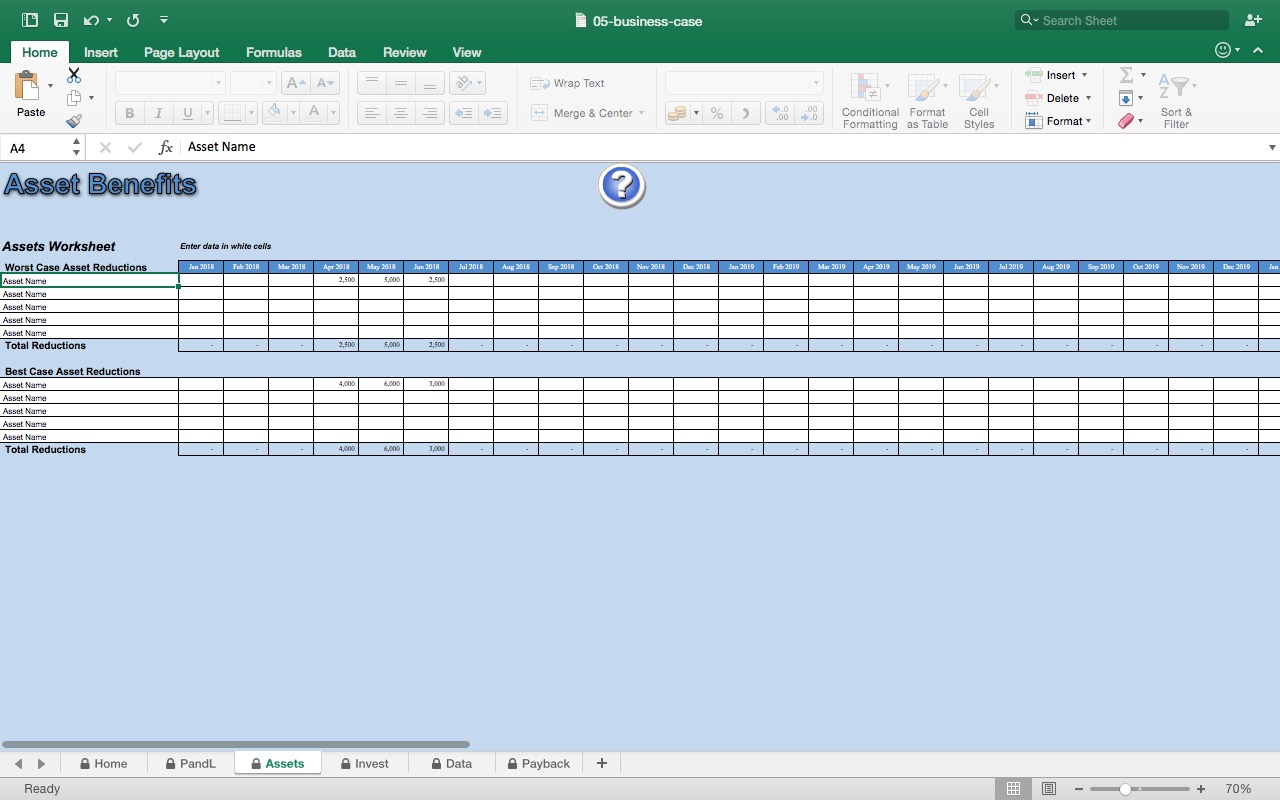The height and width of the screenshot is (800, 1280).
Task: Toggle Bold formatting
Action: point(129,113)
